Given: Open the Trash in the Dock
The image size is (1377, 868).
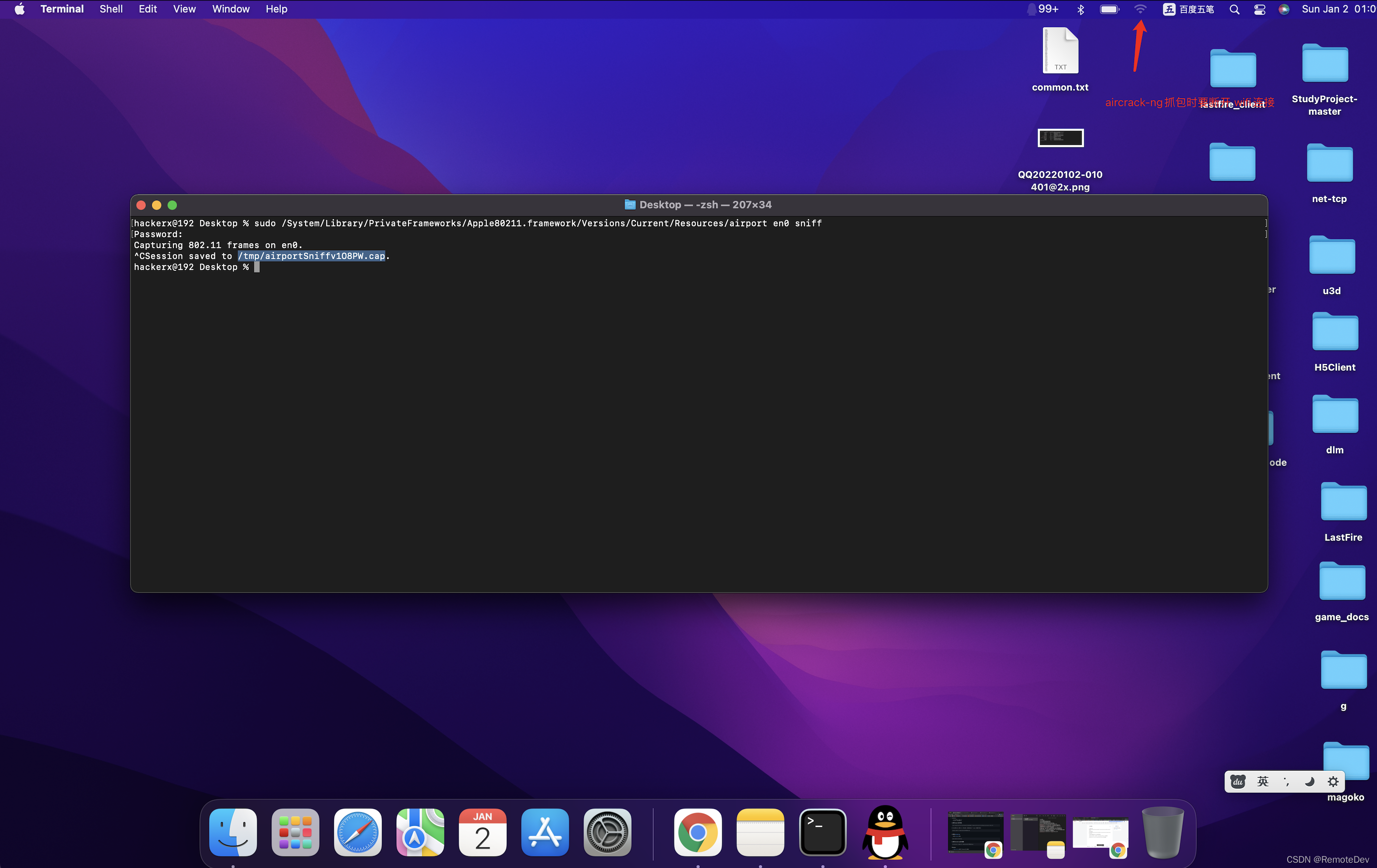Looking at the screenshot, I should (1162, 832).
